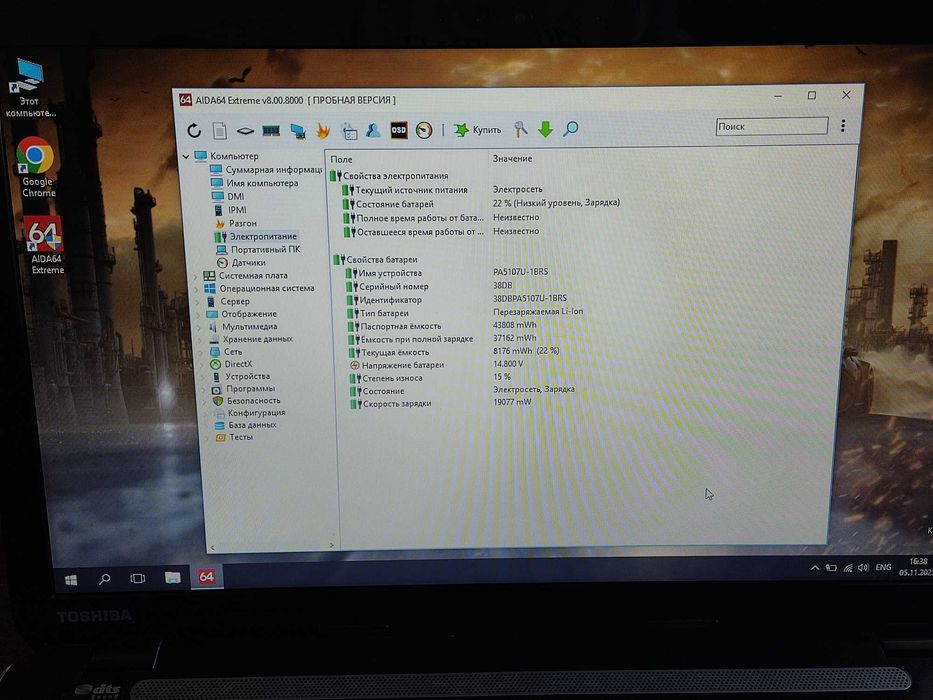This screenshot has width=933, height=700.
Task: Click the green download update arrow
Action: 545,129
